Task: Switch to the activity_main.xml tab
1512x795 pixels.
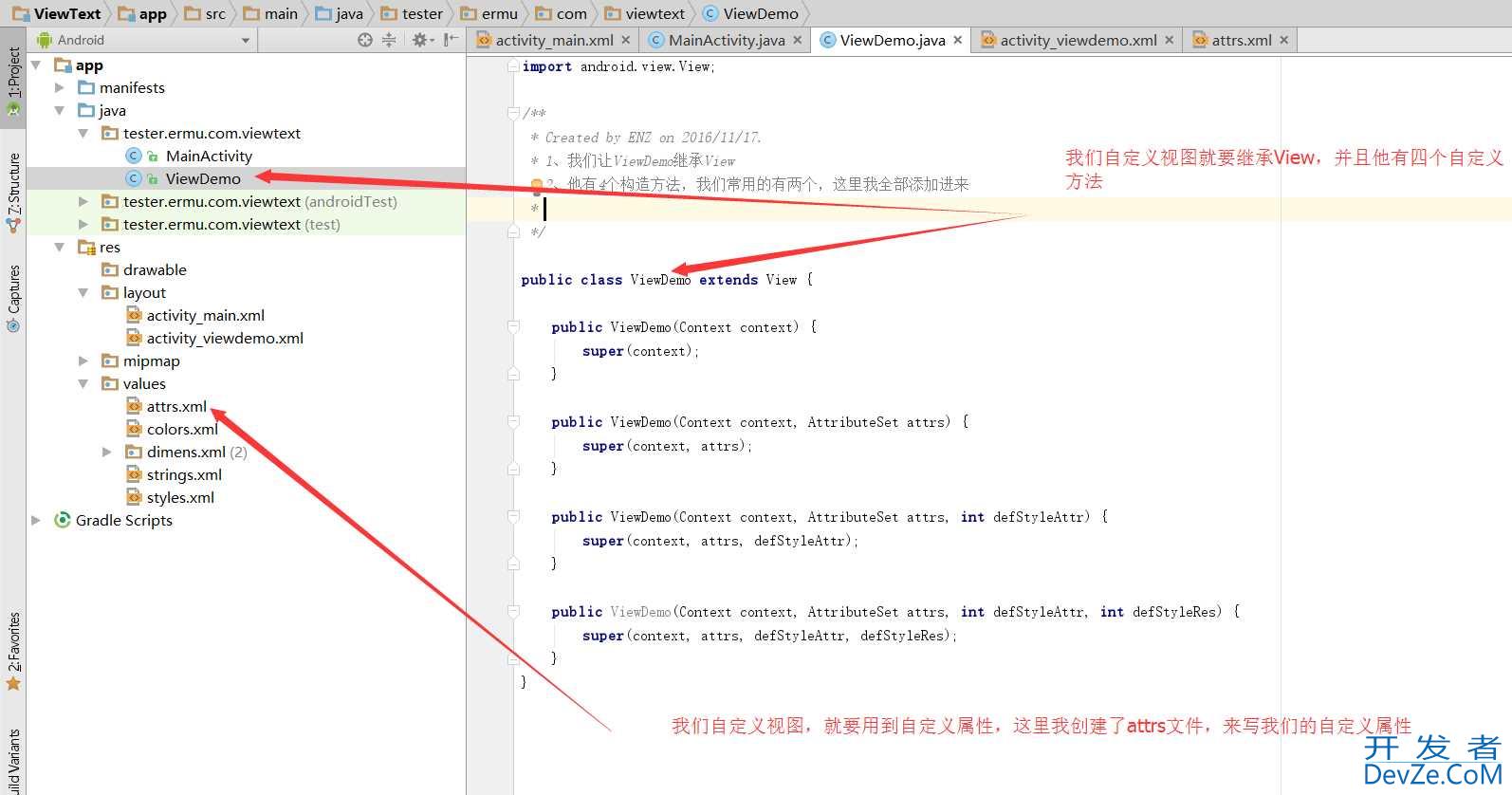Action: point(554,40)
